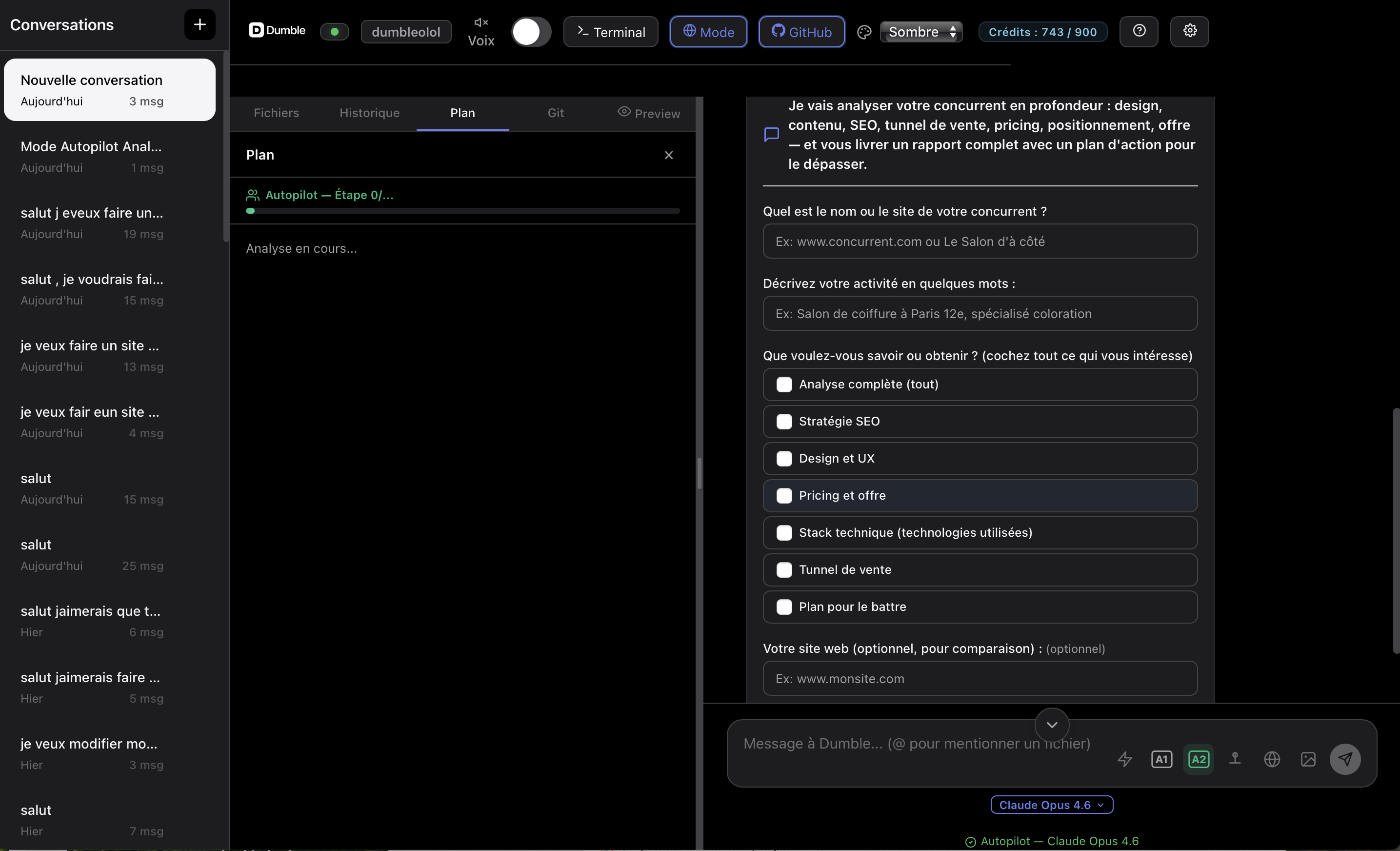Open the color palette picker
Image resolution: width=1400 pixels, height=851 pixels.
coord(863,32)
